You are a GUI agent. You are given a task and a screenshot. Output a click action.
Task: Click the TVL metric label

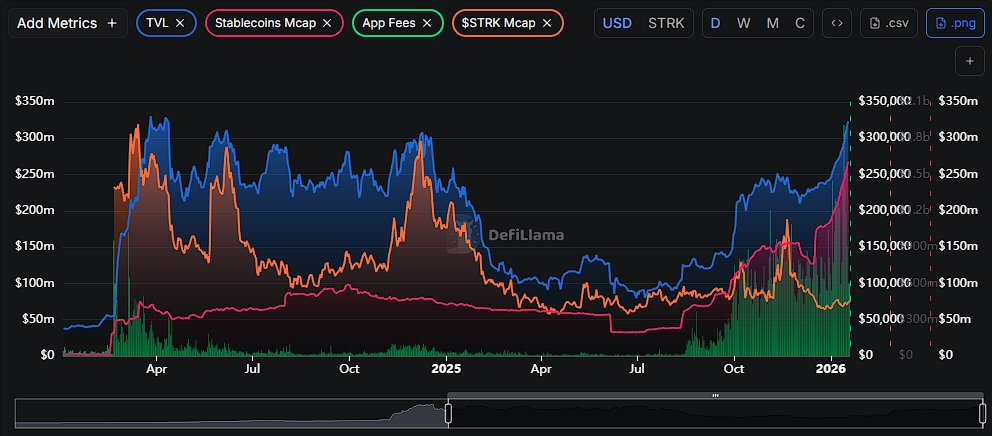[x=158, y=23]
